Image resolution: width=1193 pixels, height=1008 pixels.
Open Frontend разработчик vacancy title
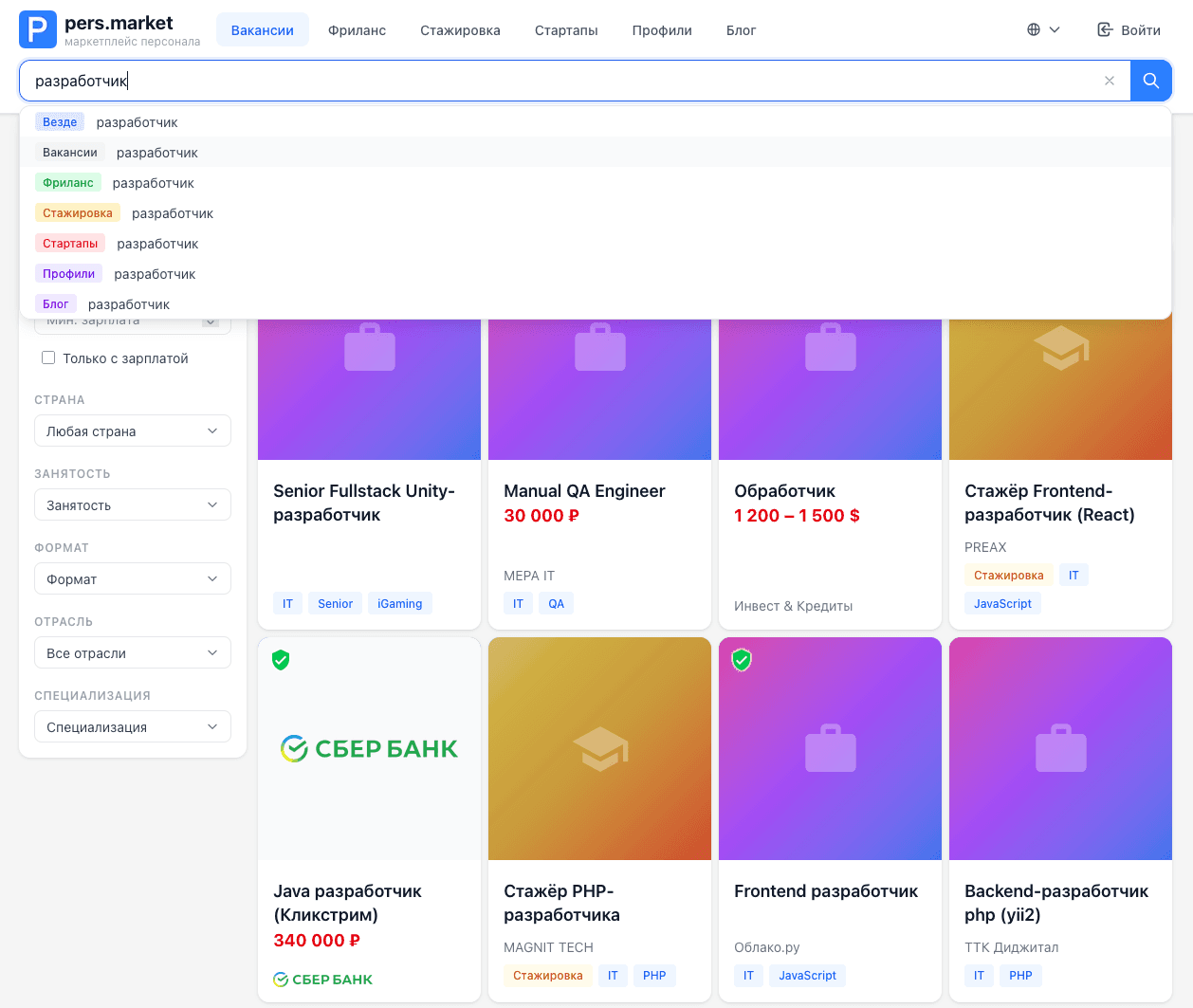(826, 891)
